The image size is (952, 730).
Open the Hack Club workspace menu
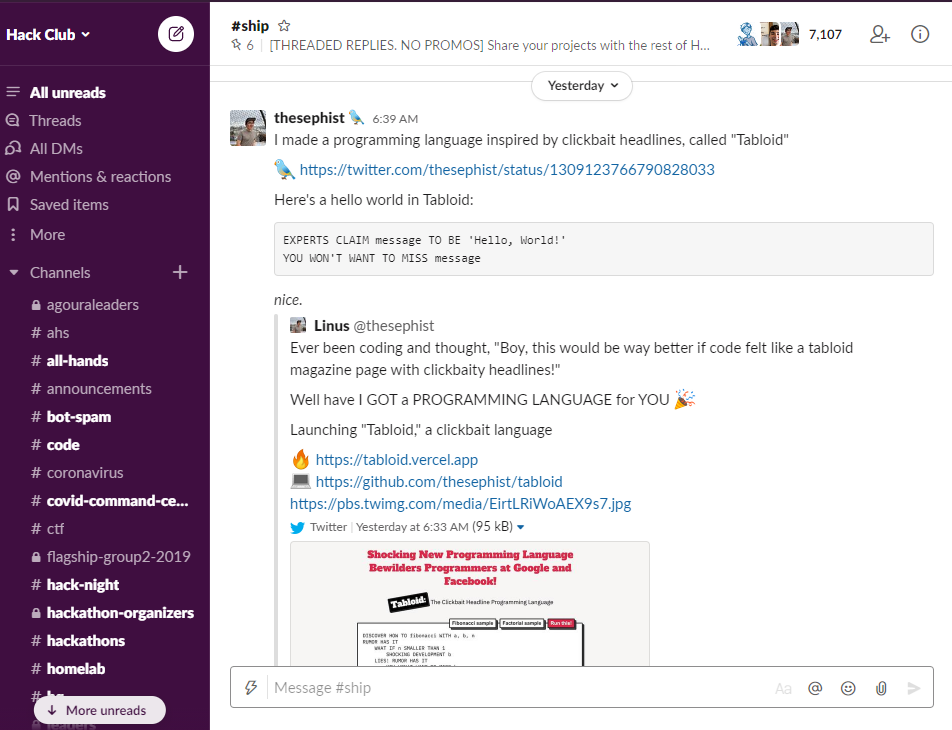click(48, 35)
